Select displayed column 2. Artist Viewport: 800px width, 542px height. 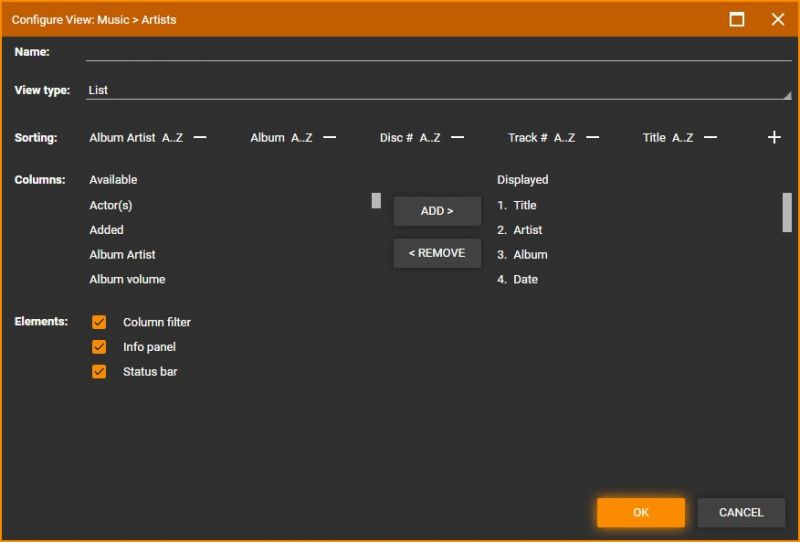pos(519,230)
